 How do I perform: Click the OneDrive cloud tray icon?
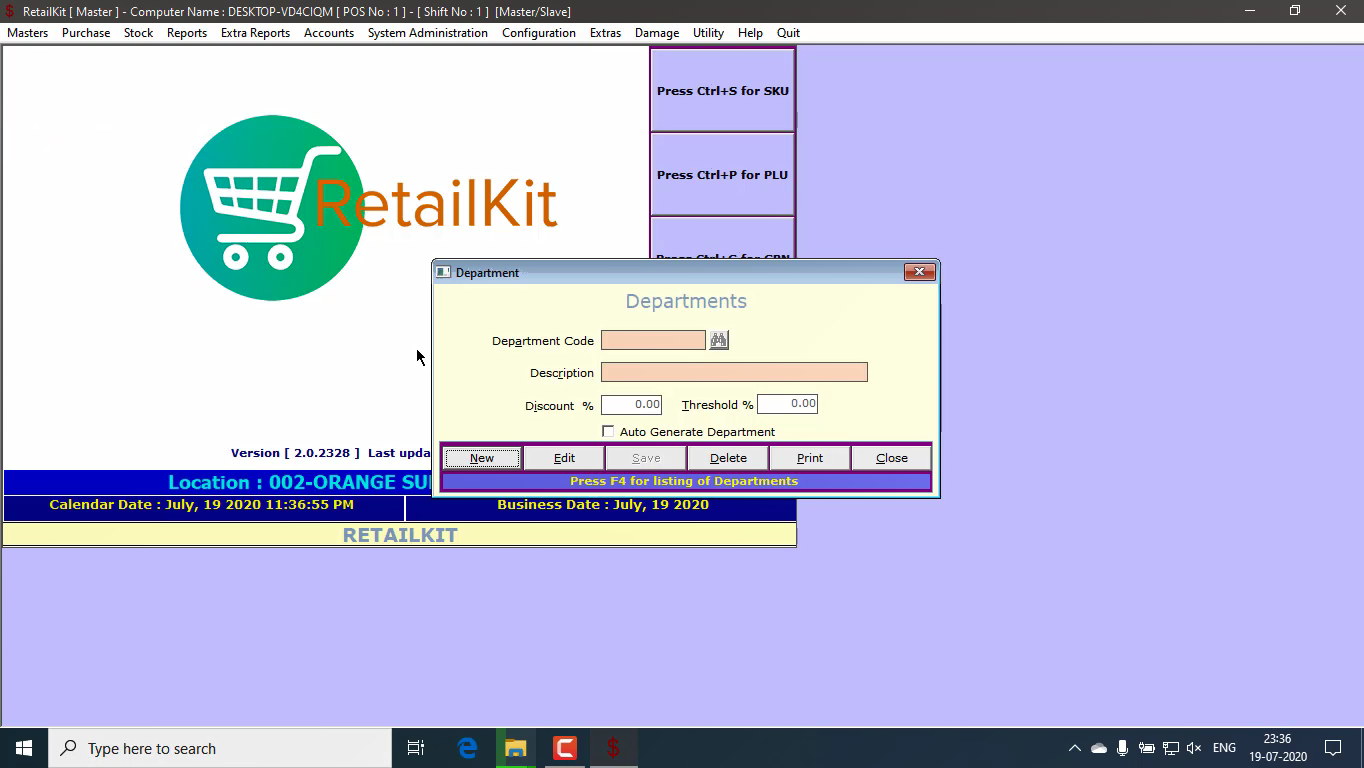[1098, 748]
